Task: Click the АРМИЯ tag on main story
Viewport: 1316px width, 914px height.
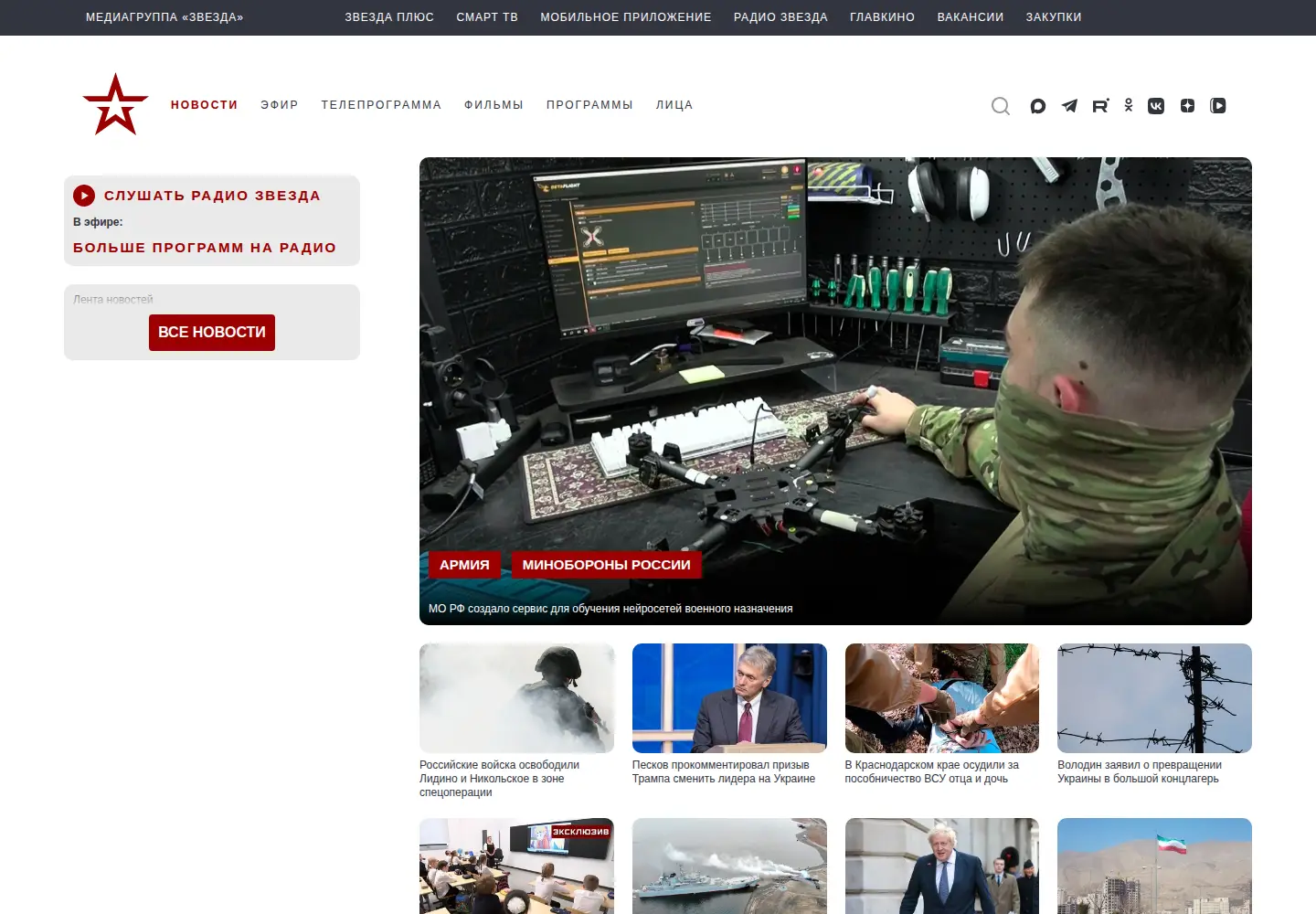Action: pos(464,565)
